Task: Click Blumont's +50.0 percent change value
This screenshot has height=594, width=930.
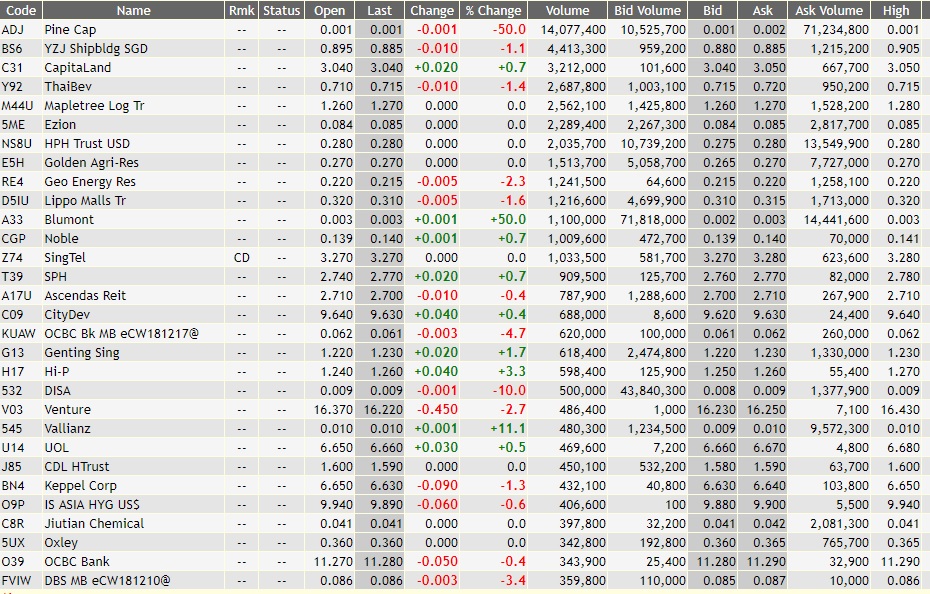Action: [x=506, y=219]
